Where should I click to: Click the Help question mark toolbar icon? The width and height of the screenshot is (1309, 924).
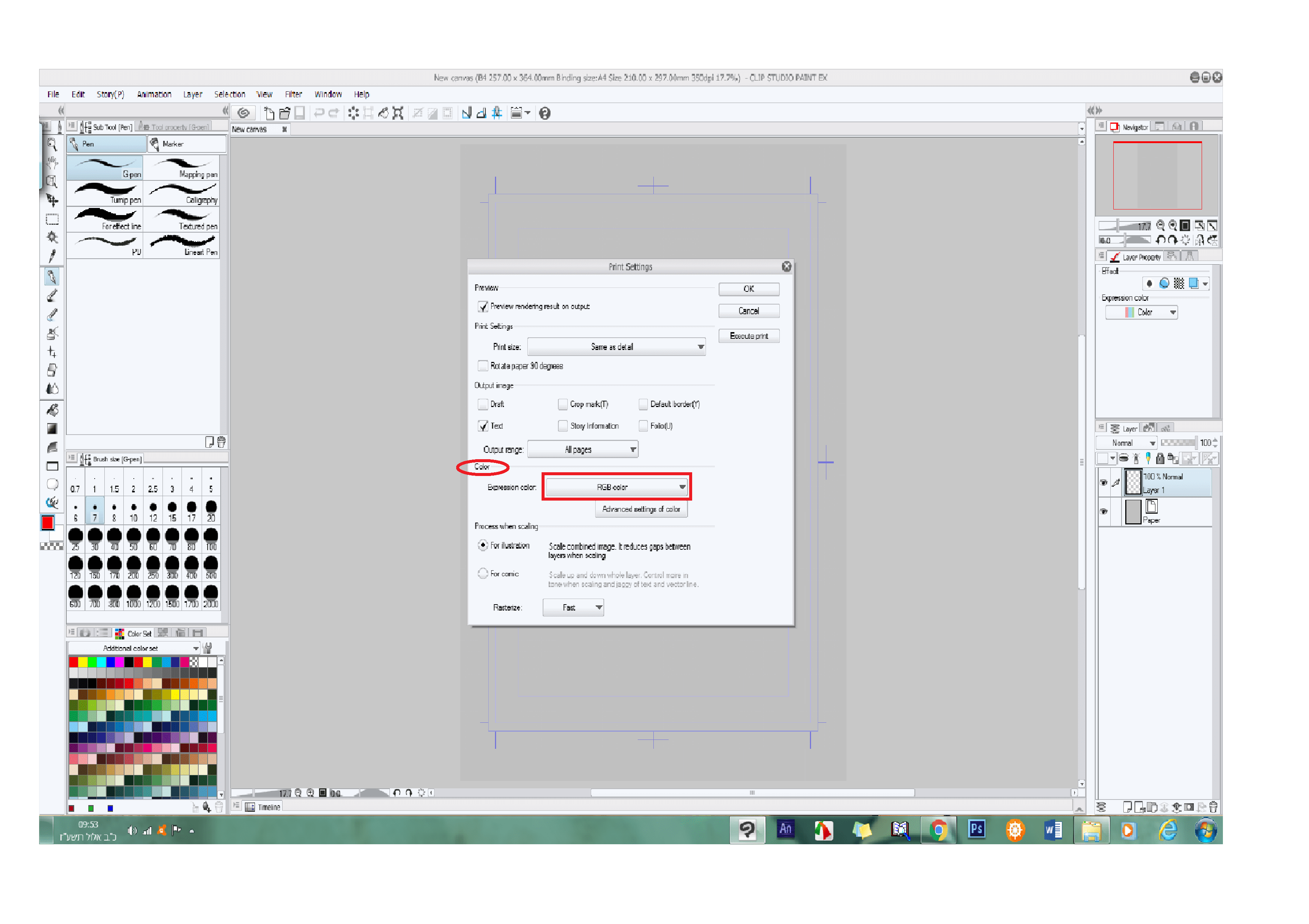click(545, 113)
